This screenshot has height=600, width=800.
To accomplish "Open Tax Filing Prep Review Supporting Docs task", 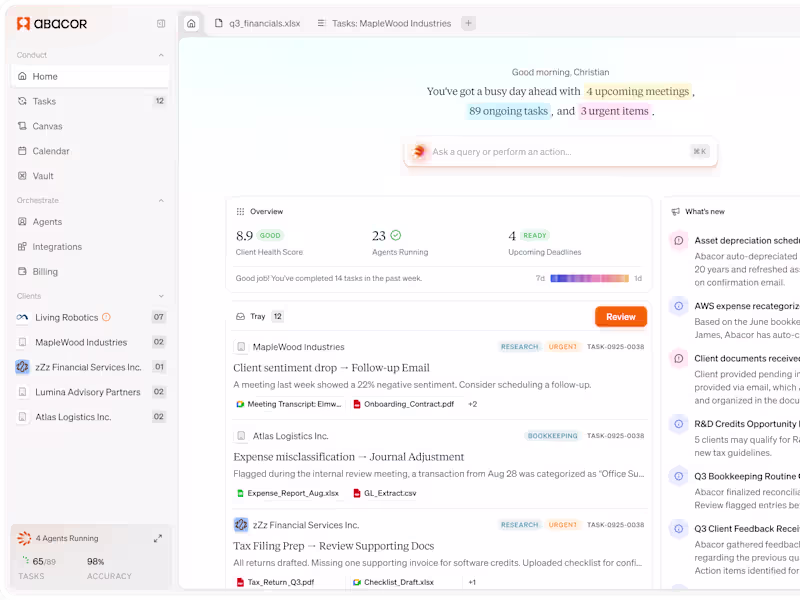I will click(x=334, y=546).
